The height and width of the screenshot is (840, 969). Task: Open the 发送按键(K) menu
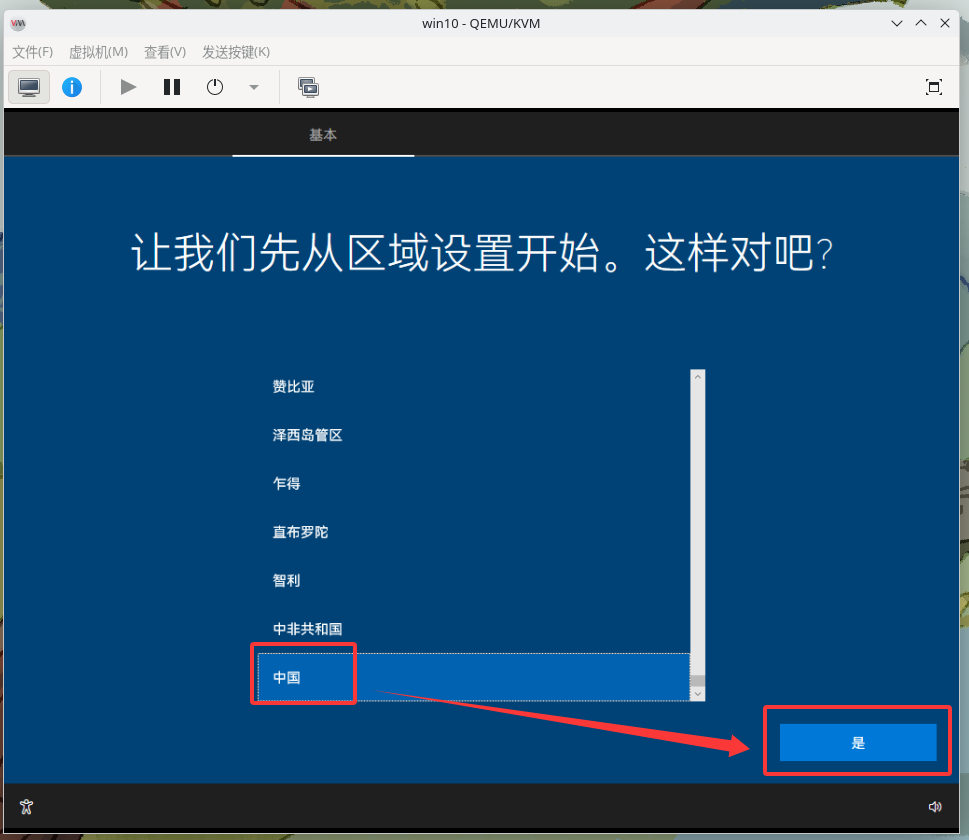click(236, 52)
